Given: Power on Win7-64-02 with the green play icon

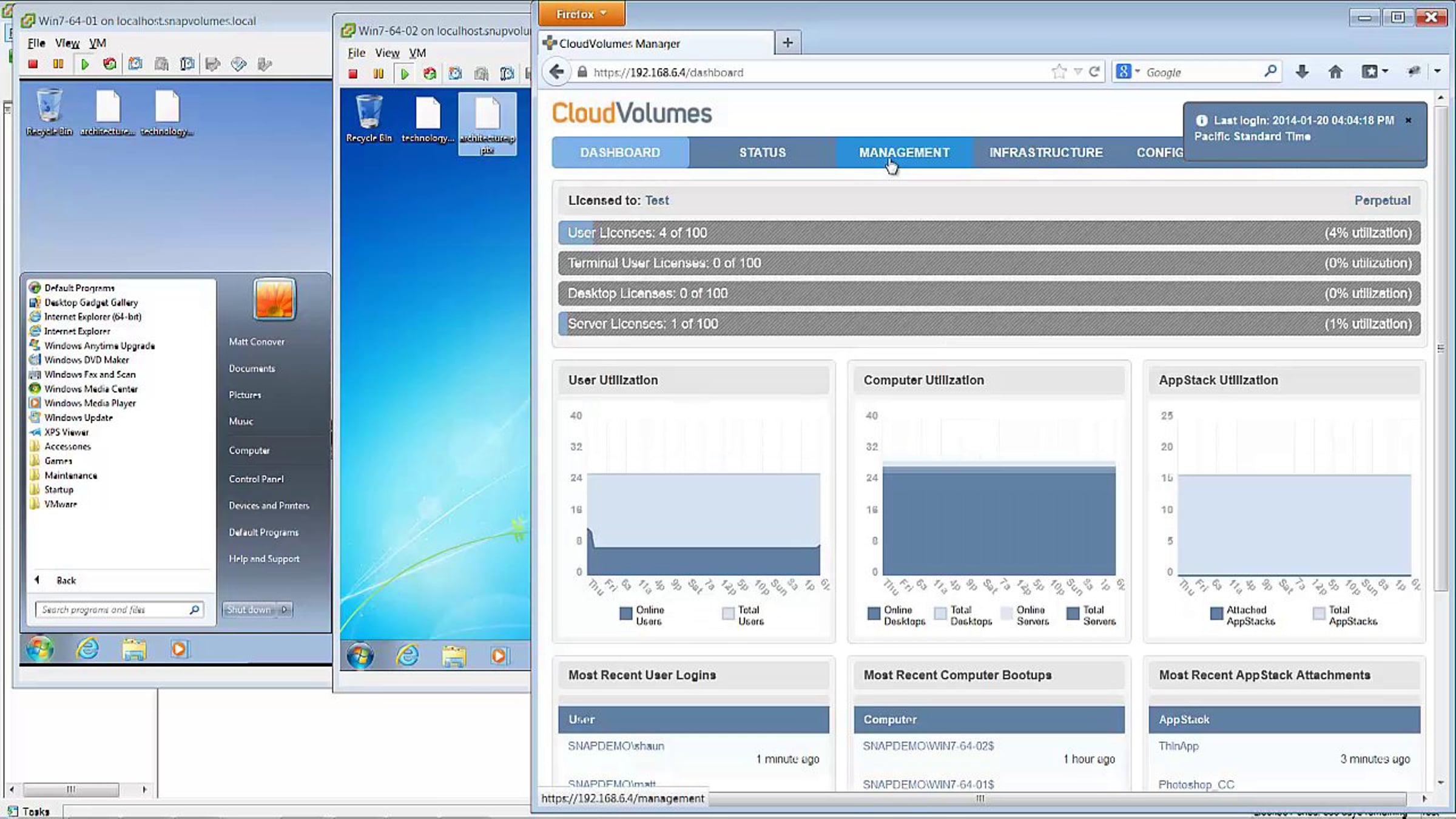Looking at the screenshot, I should [x=405, y=74].
